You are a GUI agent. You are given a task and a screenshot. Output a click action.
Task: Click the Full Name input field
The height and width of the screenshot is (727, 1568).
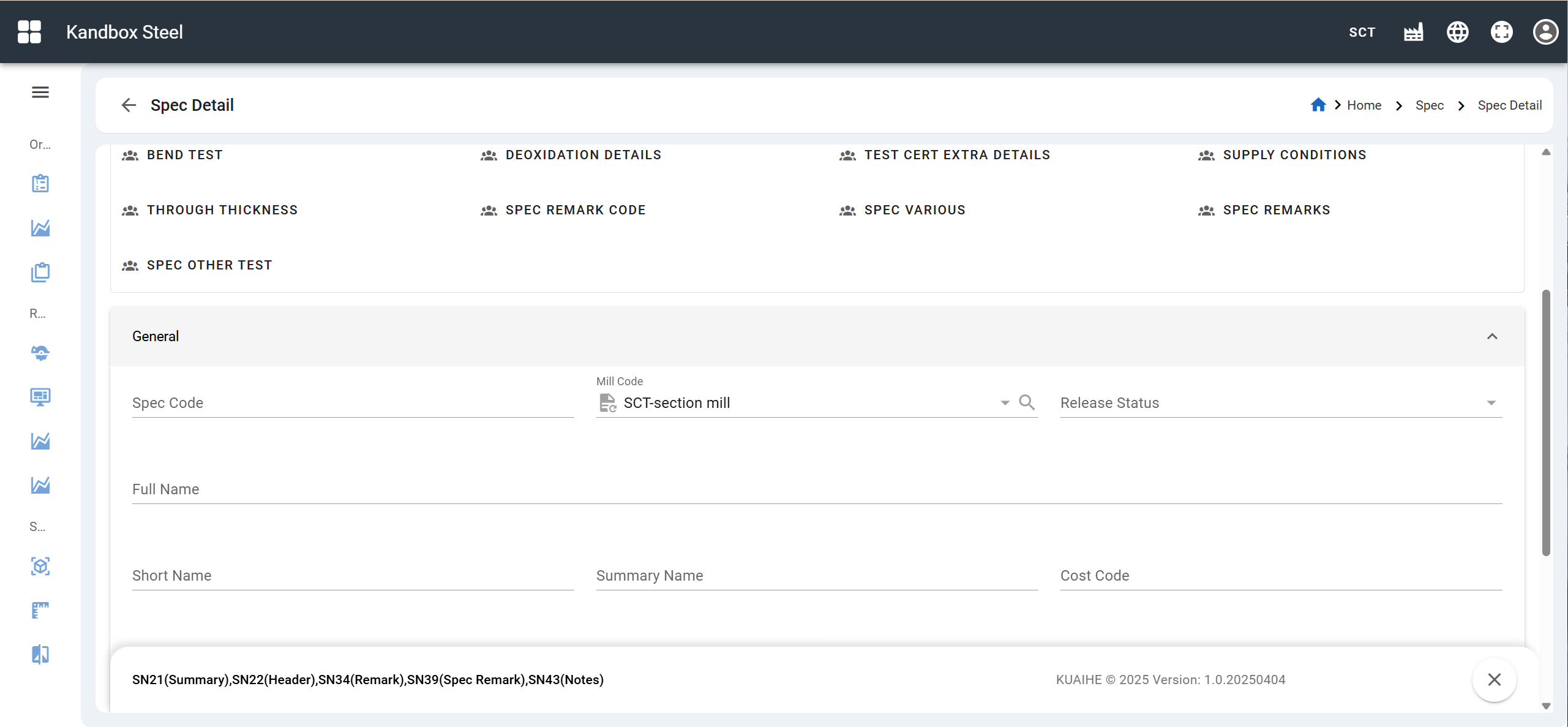(817, 489)
